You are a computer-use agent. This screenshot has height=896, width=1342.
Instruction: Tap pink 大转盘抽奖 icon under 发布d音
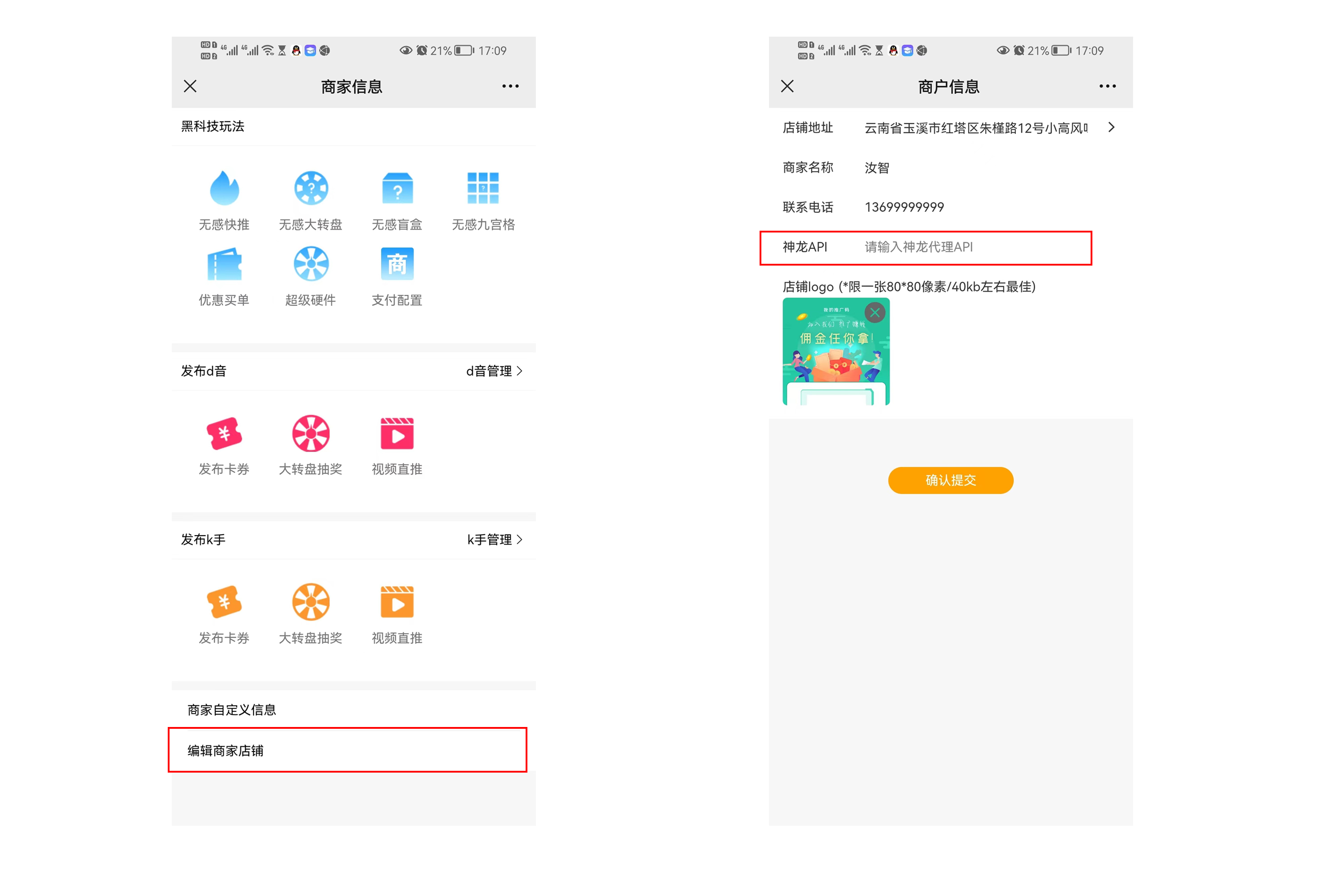pos(311,434)
